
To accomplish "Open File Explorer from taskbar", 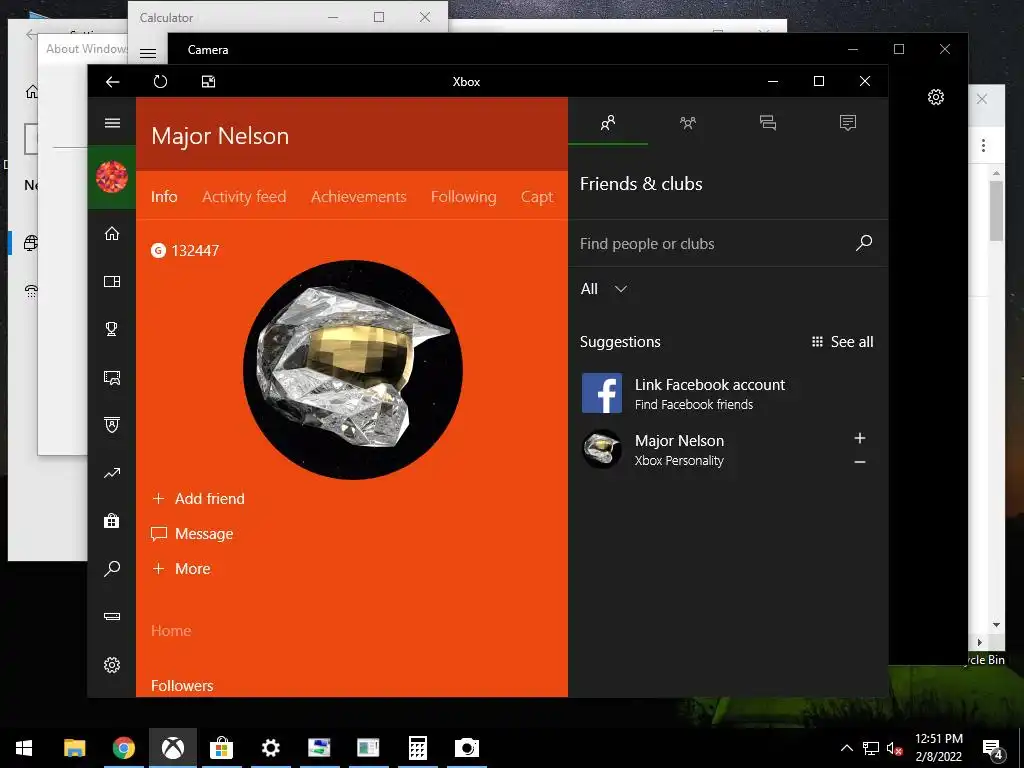I will point(74,748).
